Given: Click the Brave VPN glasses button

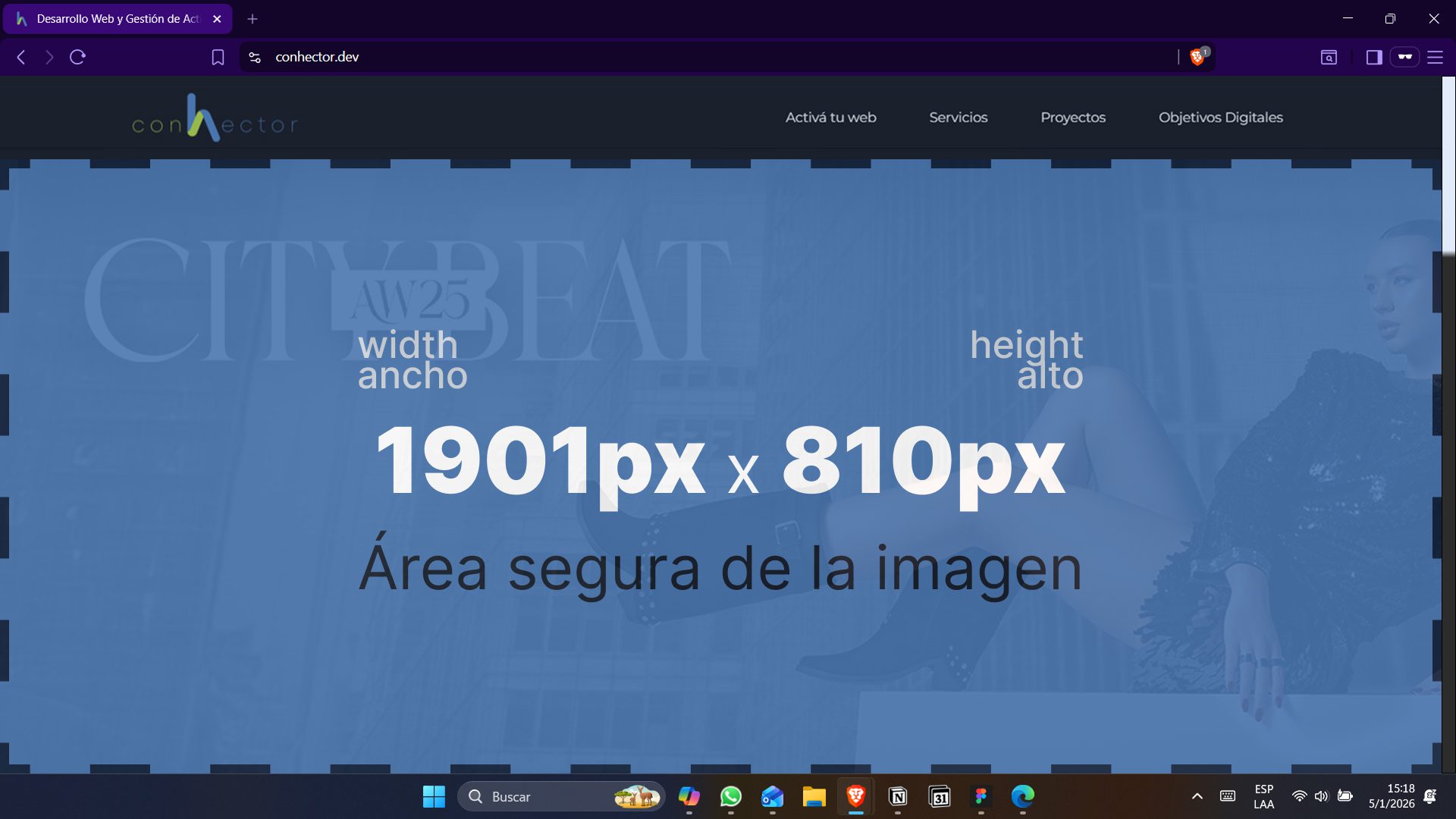Looking at the screenshot, I should 1404,57.
